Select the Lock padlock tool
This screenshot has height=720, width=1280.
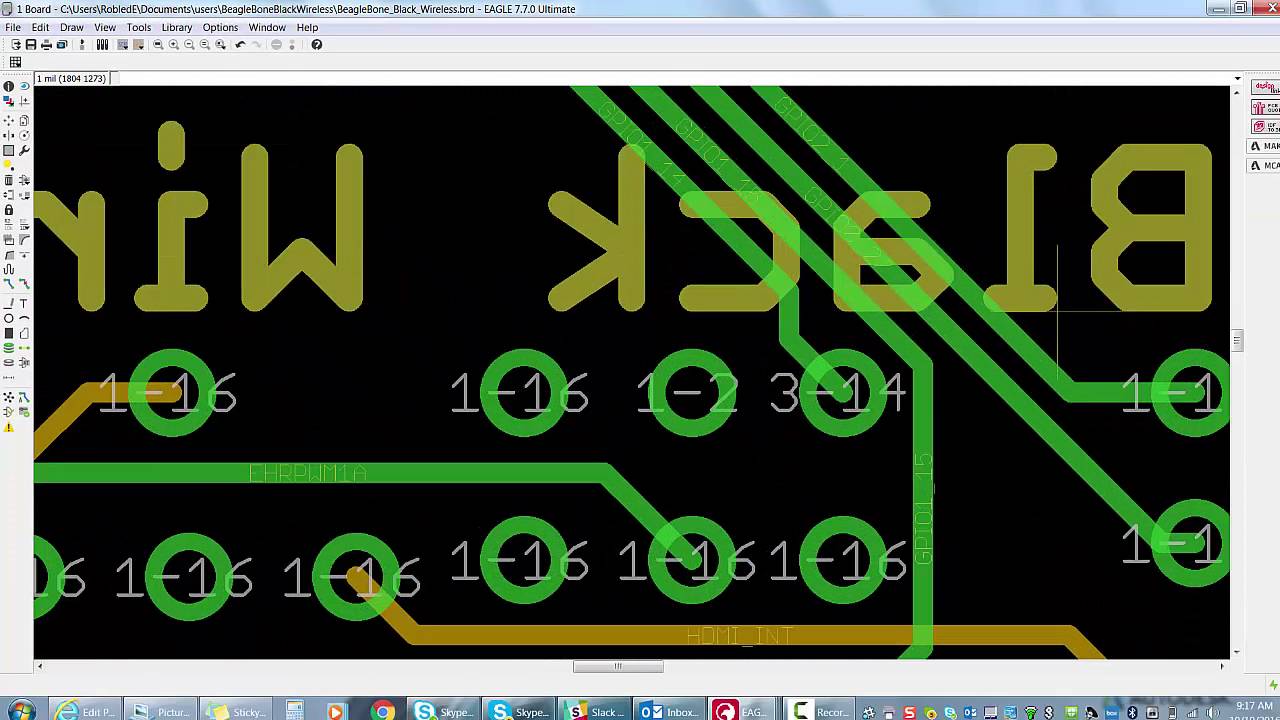pos(9,210)
